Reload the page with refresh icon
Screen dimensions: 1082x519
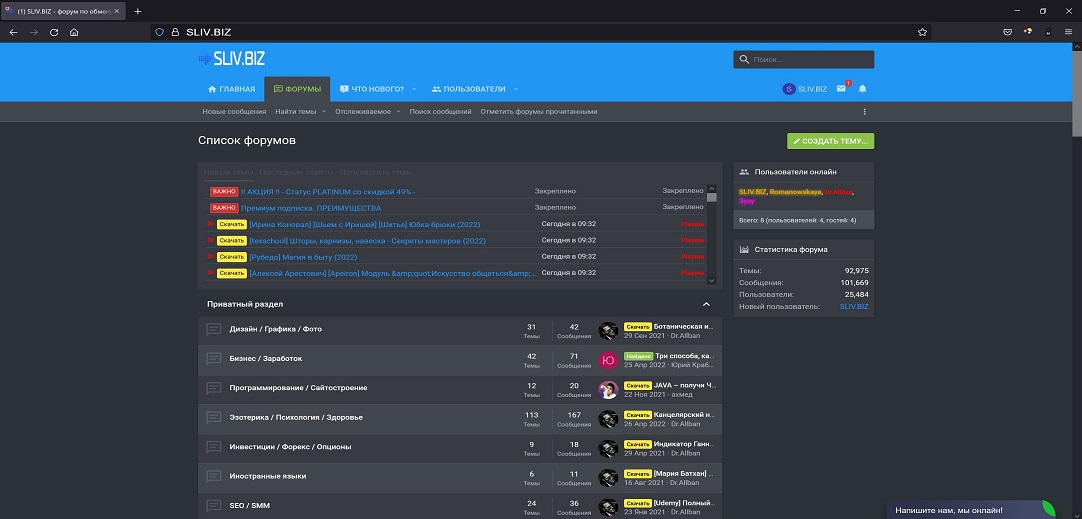coord(54,32)
